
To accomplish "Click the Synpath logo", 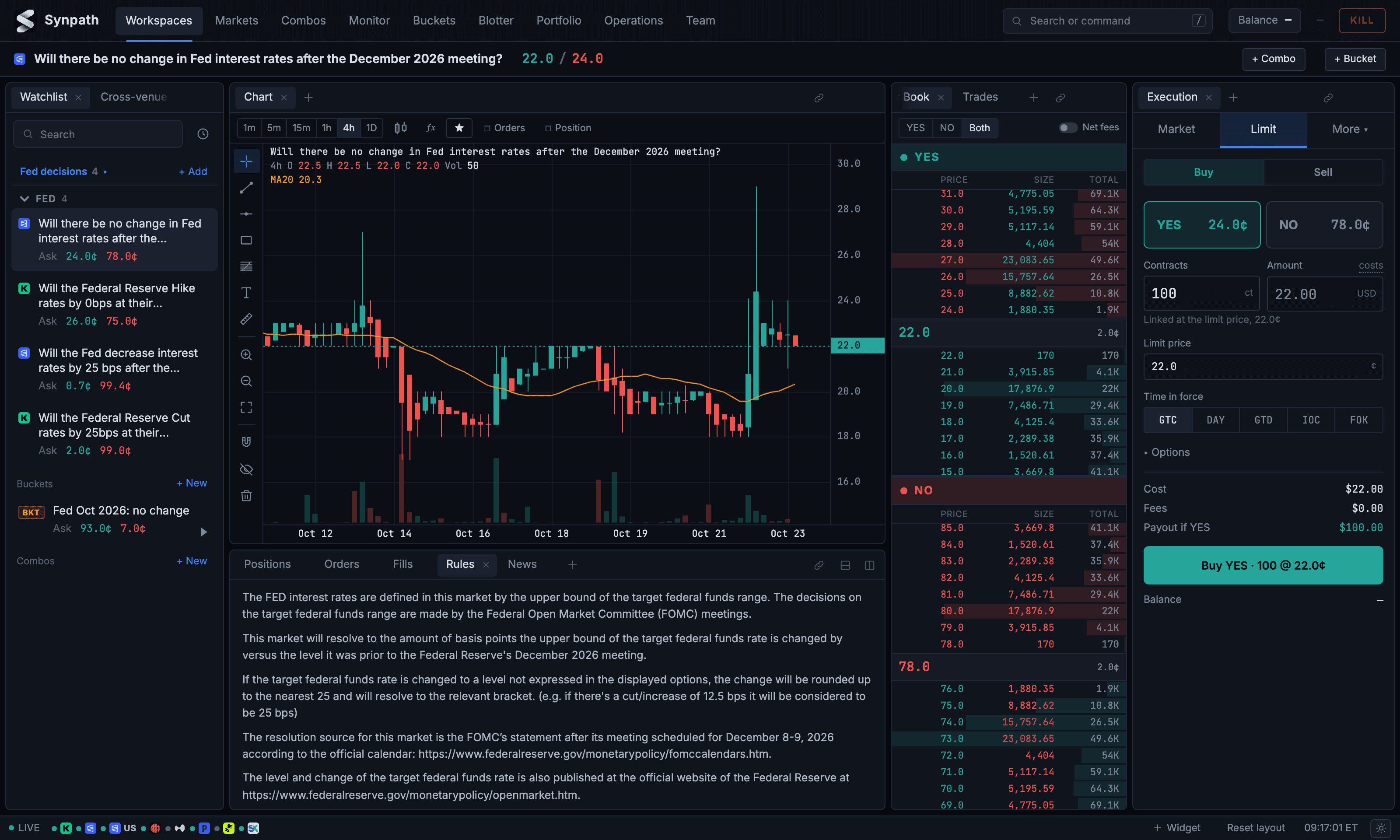I will point(25,21).
